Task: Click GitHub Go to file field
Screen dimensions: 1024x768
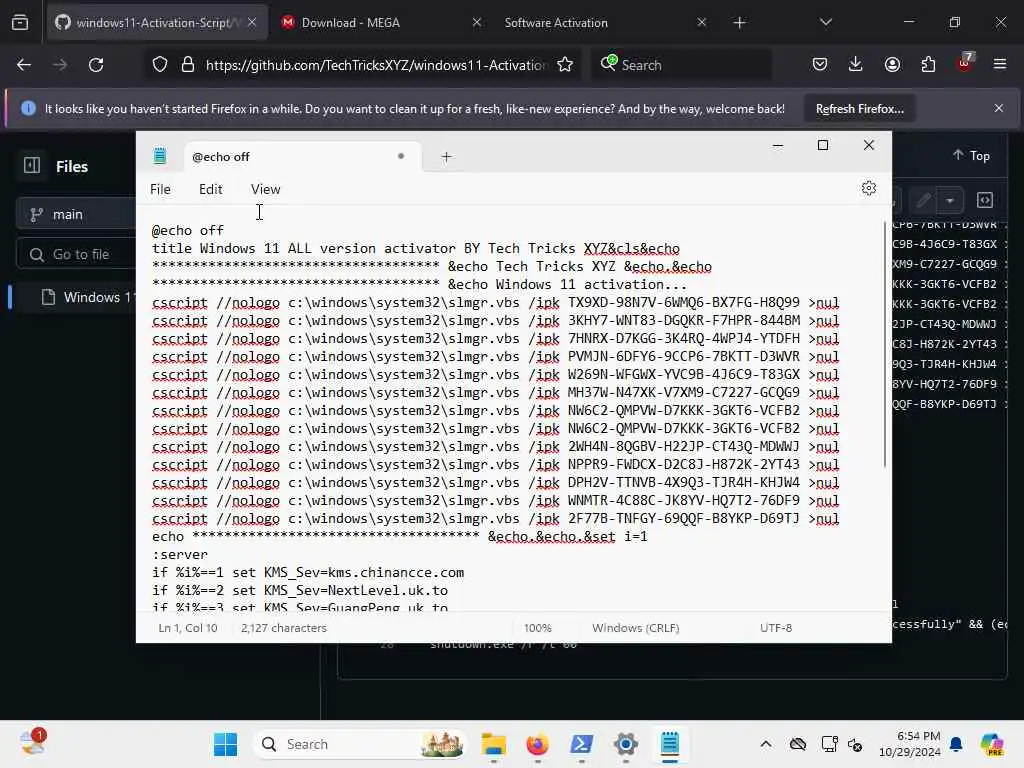Action: click(x=76, y=254)
